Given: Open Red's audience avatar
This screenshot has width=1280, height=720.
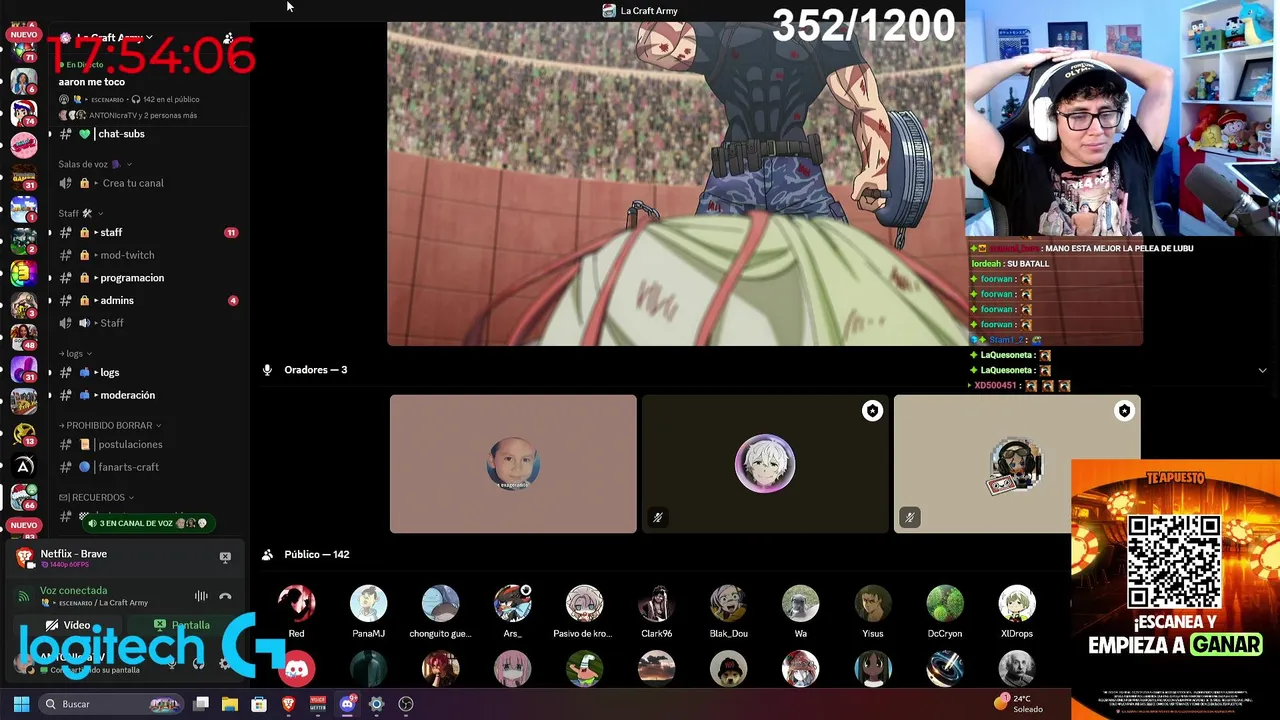Looking at the screenshot, I should [296, 604].
